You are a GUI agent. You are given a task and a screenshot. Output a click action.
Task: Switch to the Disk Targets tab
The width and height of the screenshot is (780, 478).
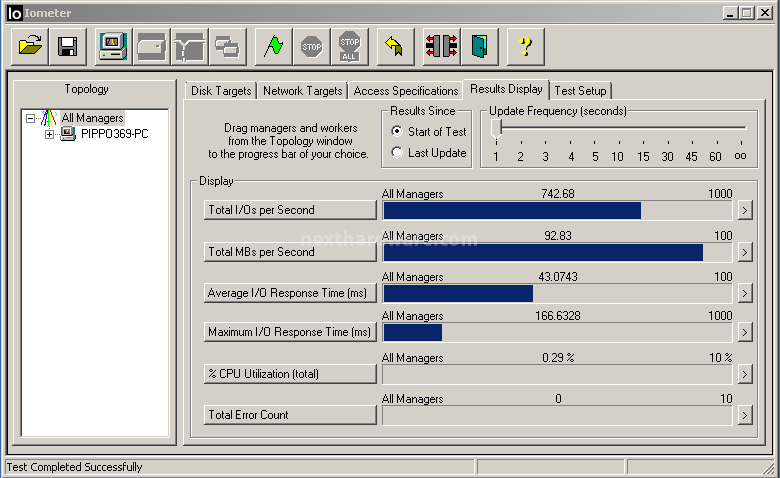pos(221,91)
